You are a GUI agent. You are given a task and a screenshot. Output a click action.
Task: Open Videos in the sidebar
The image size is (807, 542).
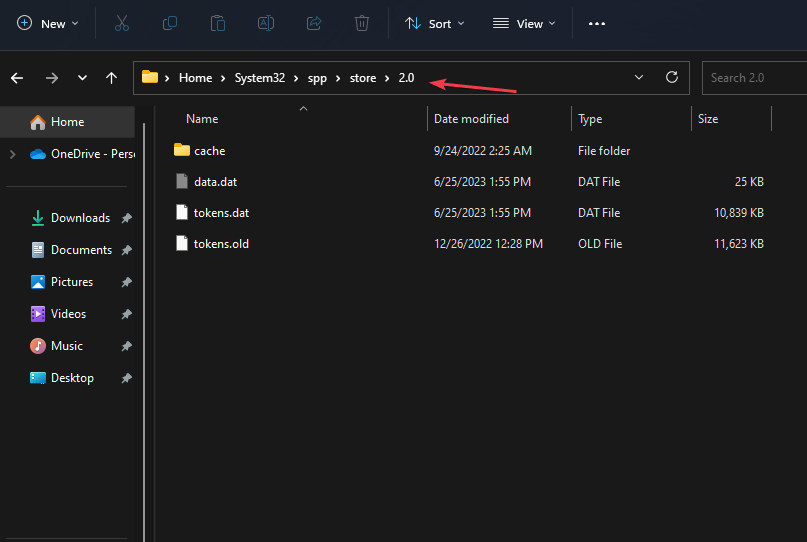click(x=58, y=314)
